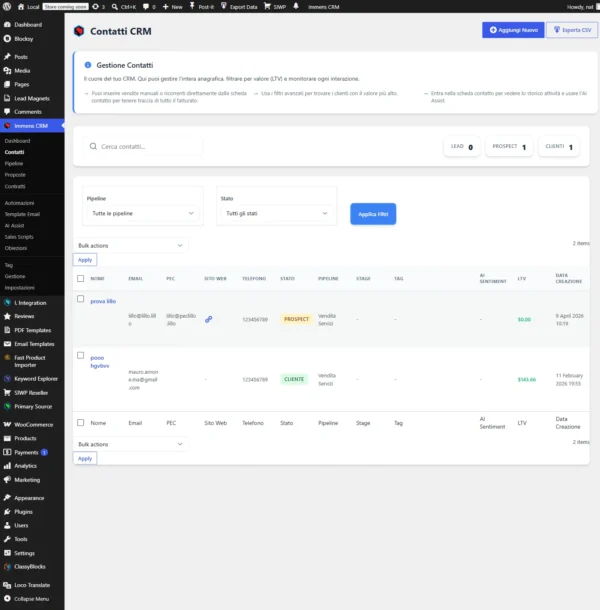This screenshot has width=600, height=610.
Task: Open Pipeline submenu item in sidebar
Action: [14, 163]
